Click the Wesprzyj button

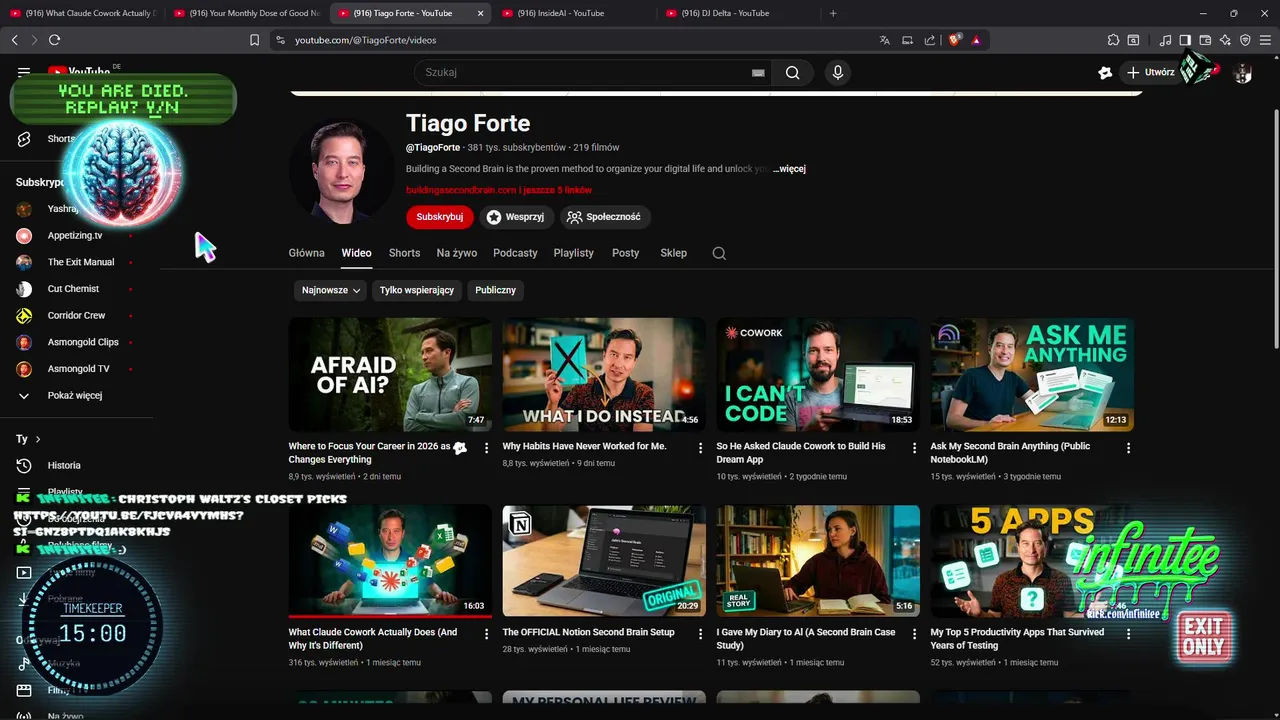pyautogui.click(x=515, y=217)
